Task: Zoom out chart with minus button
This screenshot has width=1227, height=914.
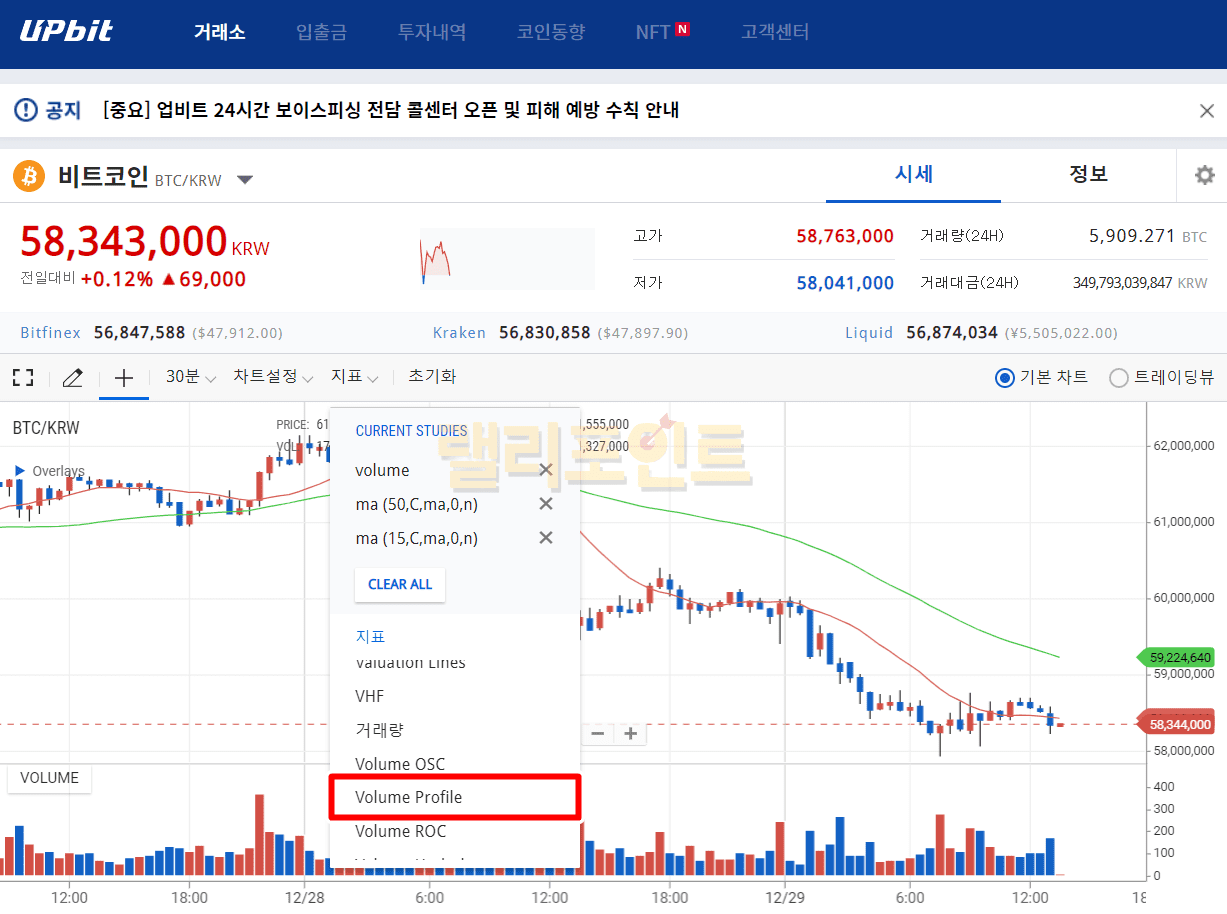Action: point(598,733)
